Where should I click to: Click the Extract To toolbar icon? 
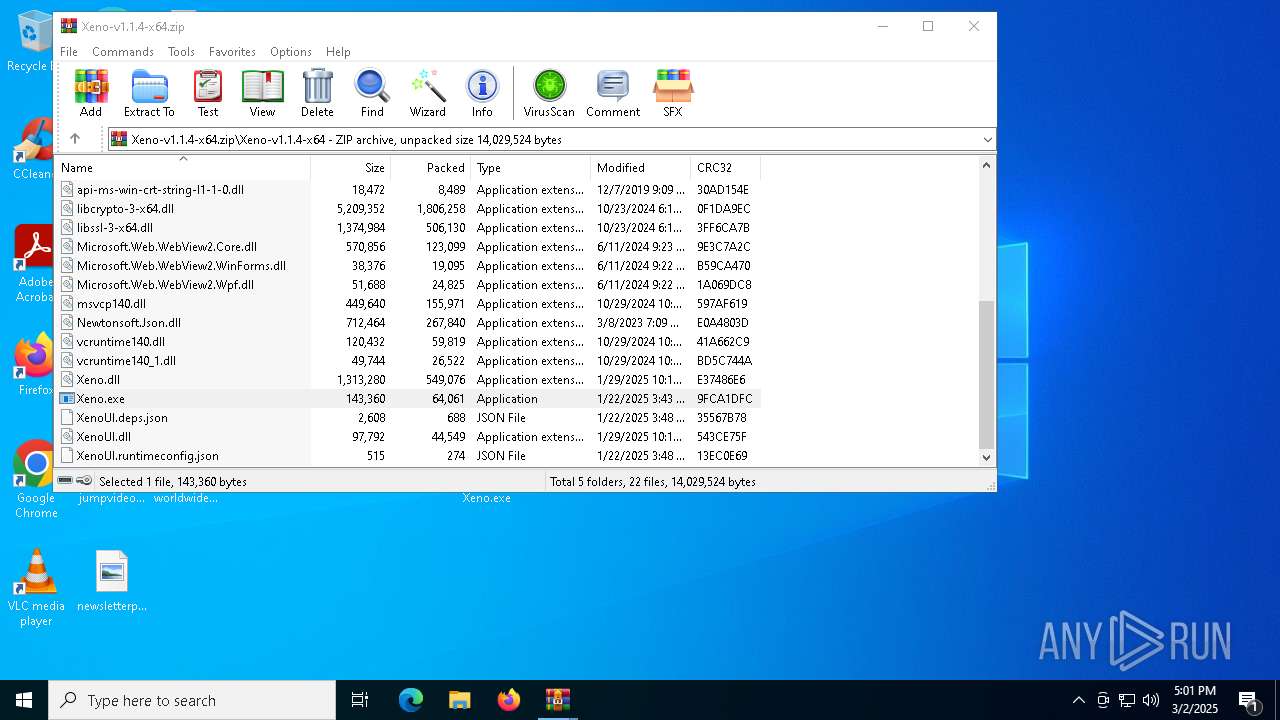(149, 93)
